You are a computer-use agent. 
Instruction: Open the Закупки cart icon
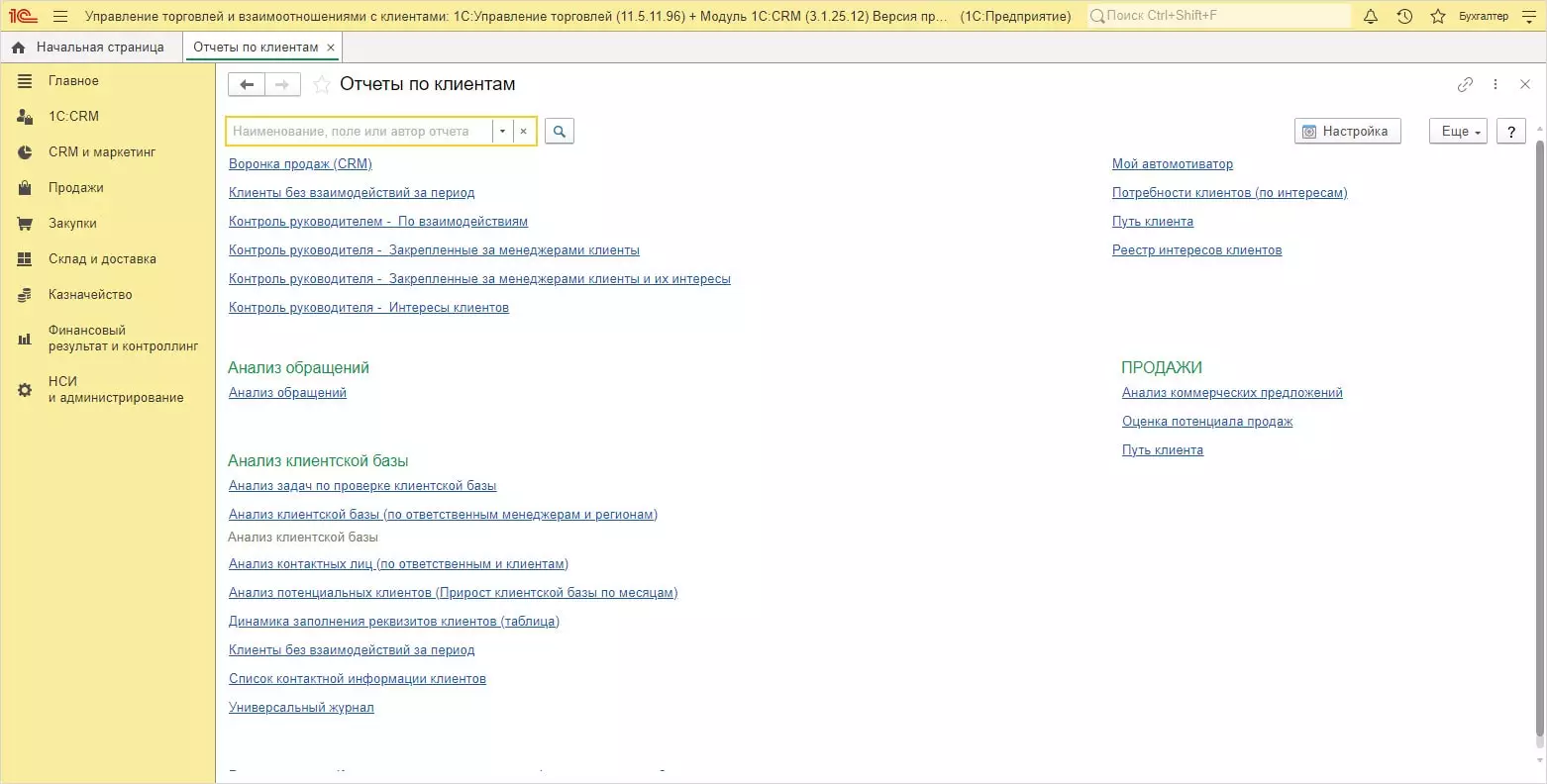point(25,224)
